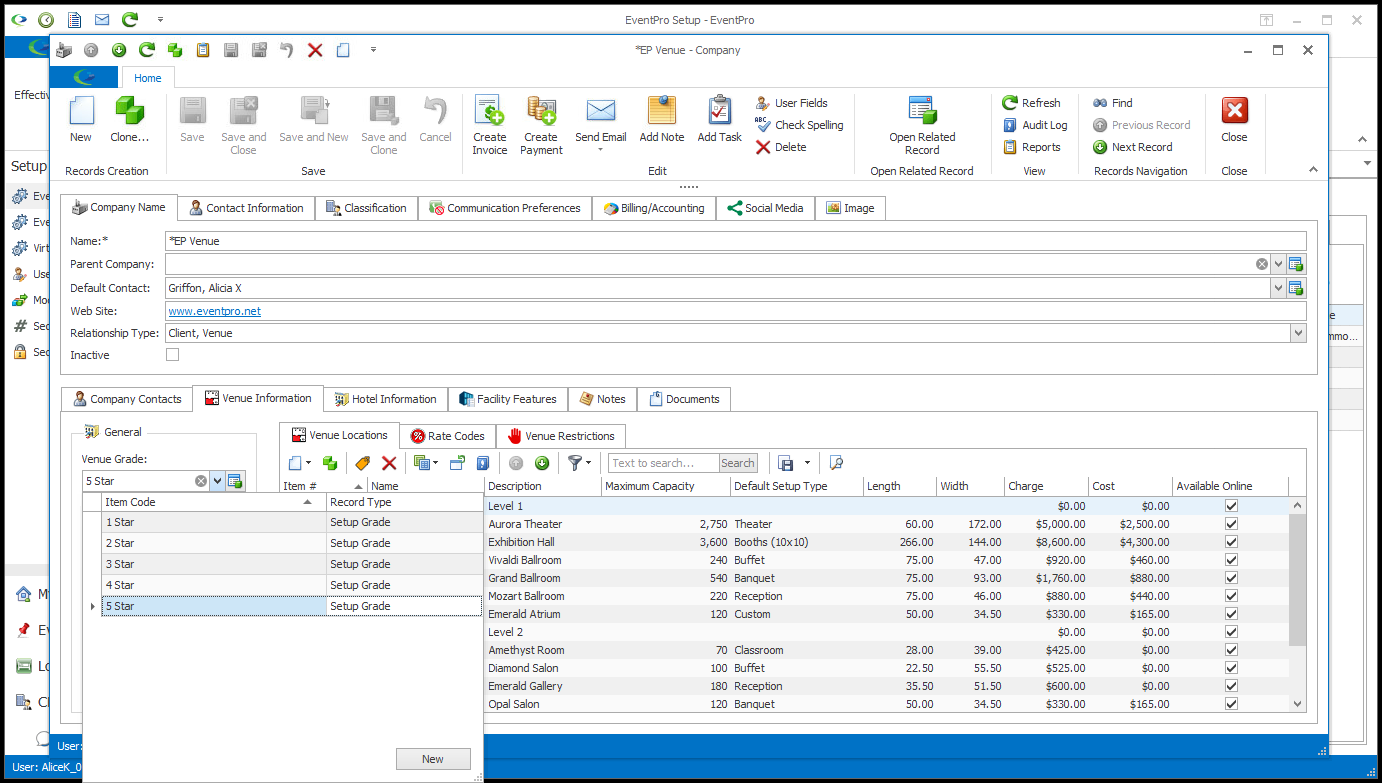This screenshot has height=783, width=1382.
Task: Click clipboard icon in EP Venue quick access toolbar
Action: [x=203, y=50]
